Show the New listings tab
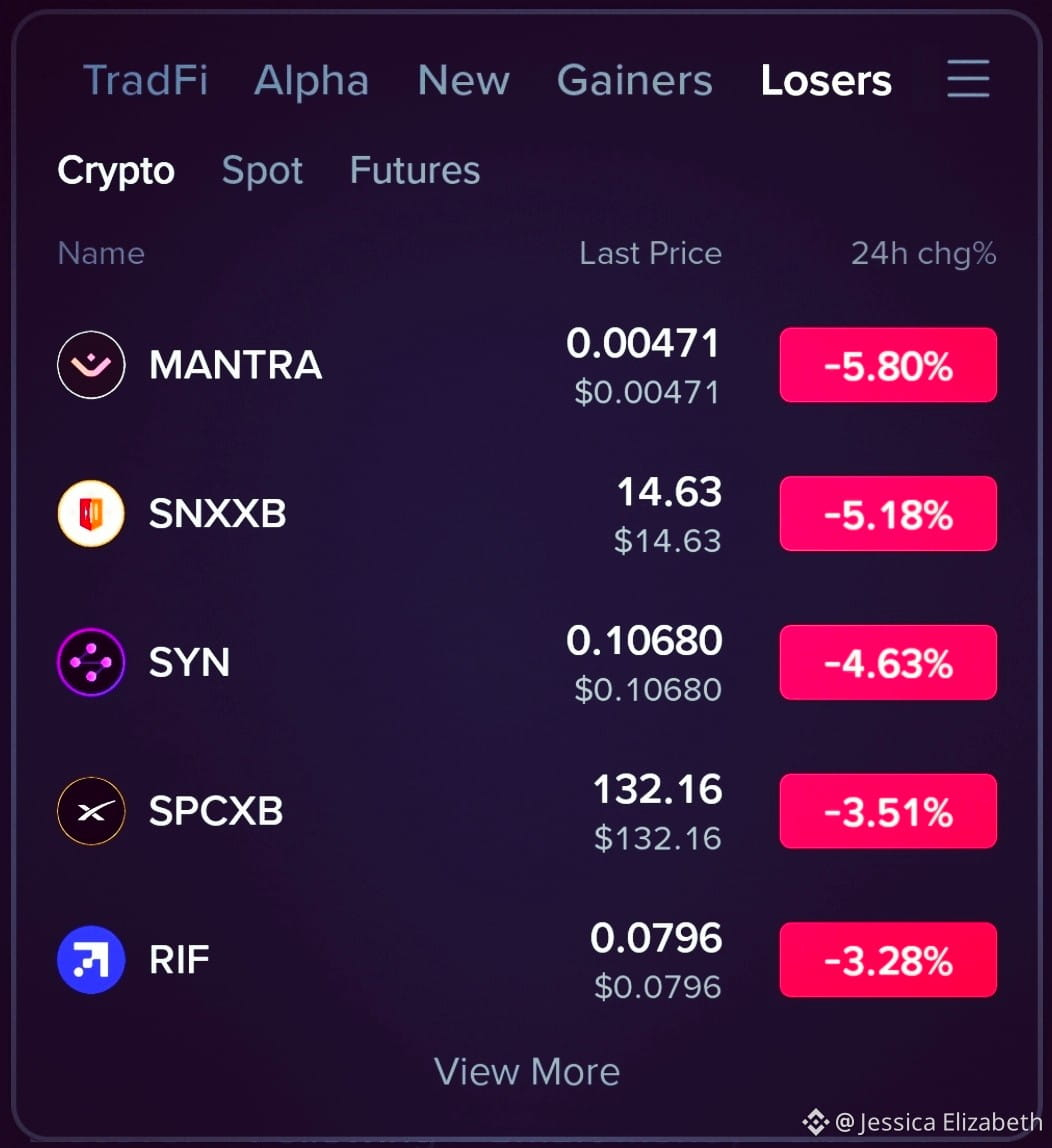The width and height of the screenshot is (1052, 1148). click(463, 80)
